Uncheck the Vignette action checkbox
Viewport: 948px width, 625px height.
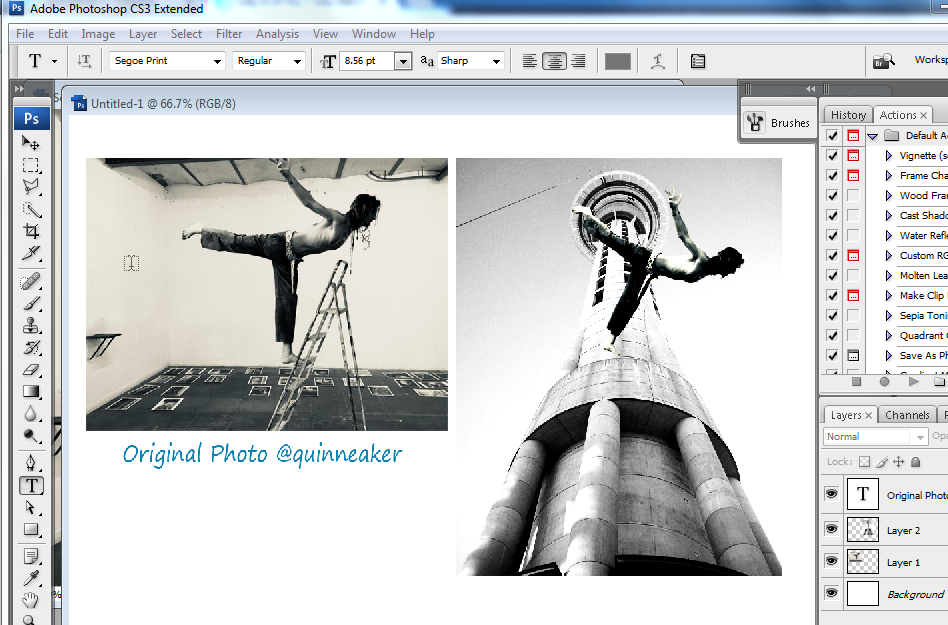tap(833, 155)
